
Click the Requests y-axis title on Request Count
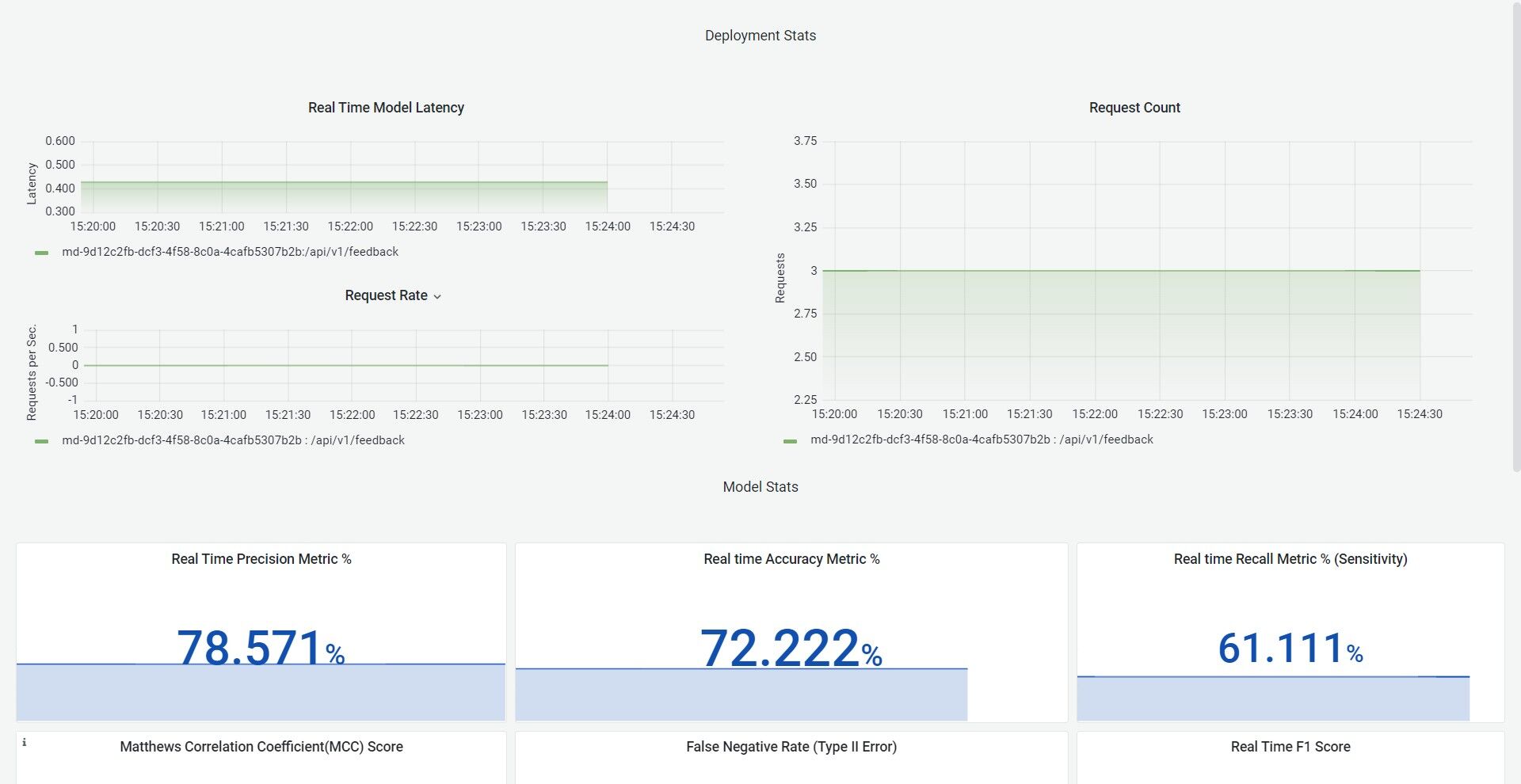coord(780,278)
